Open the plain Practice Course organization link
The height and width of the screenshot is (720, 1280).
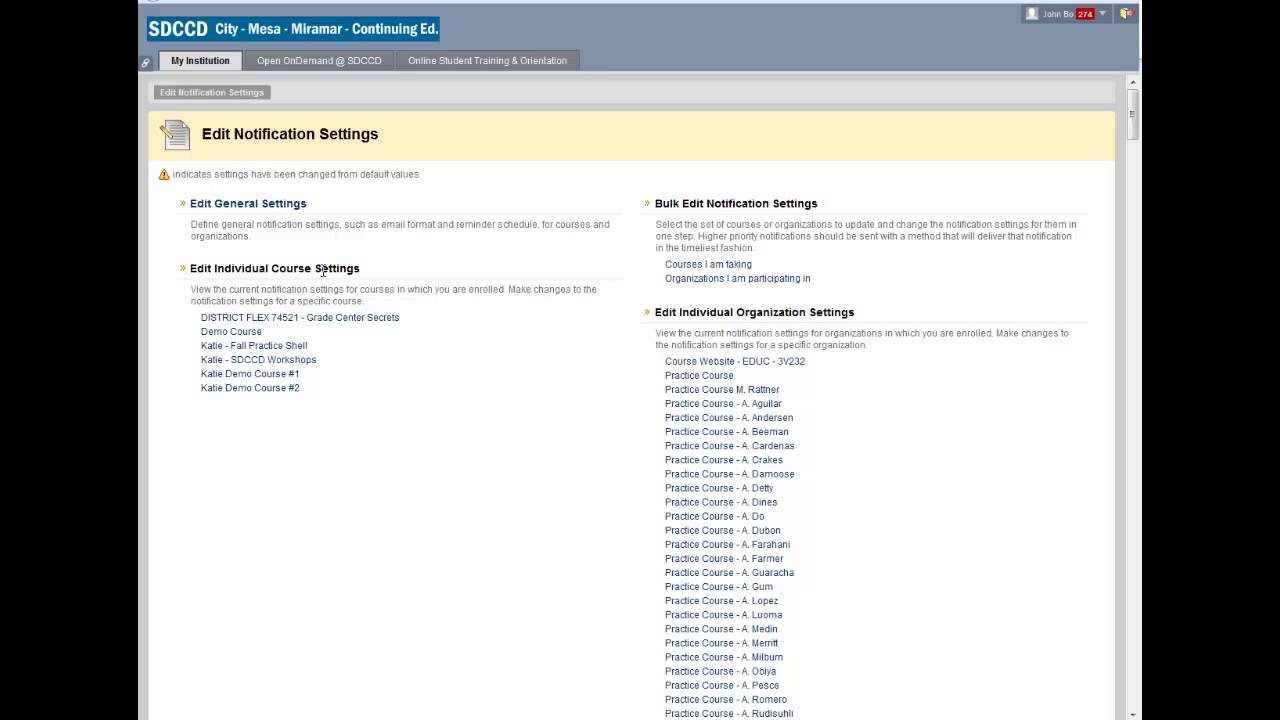tap(699, 376)
